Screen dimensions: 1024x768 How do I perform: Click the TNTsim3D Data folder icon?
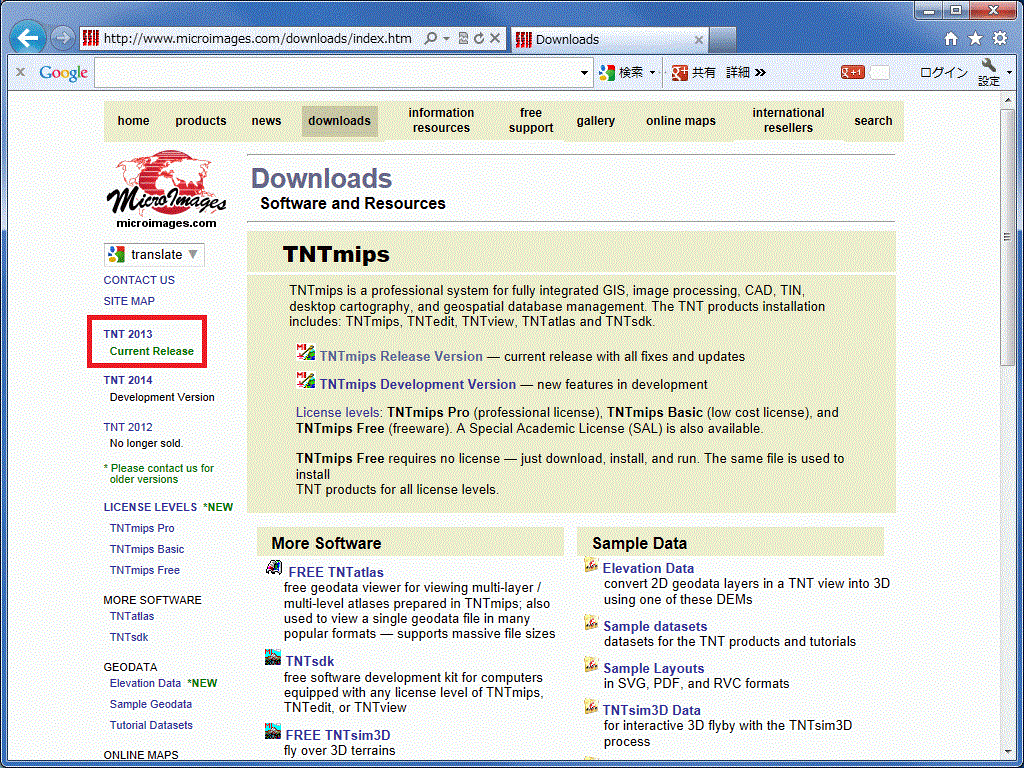coord(591,707)
